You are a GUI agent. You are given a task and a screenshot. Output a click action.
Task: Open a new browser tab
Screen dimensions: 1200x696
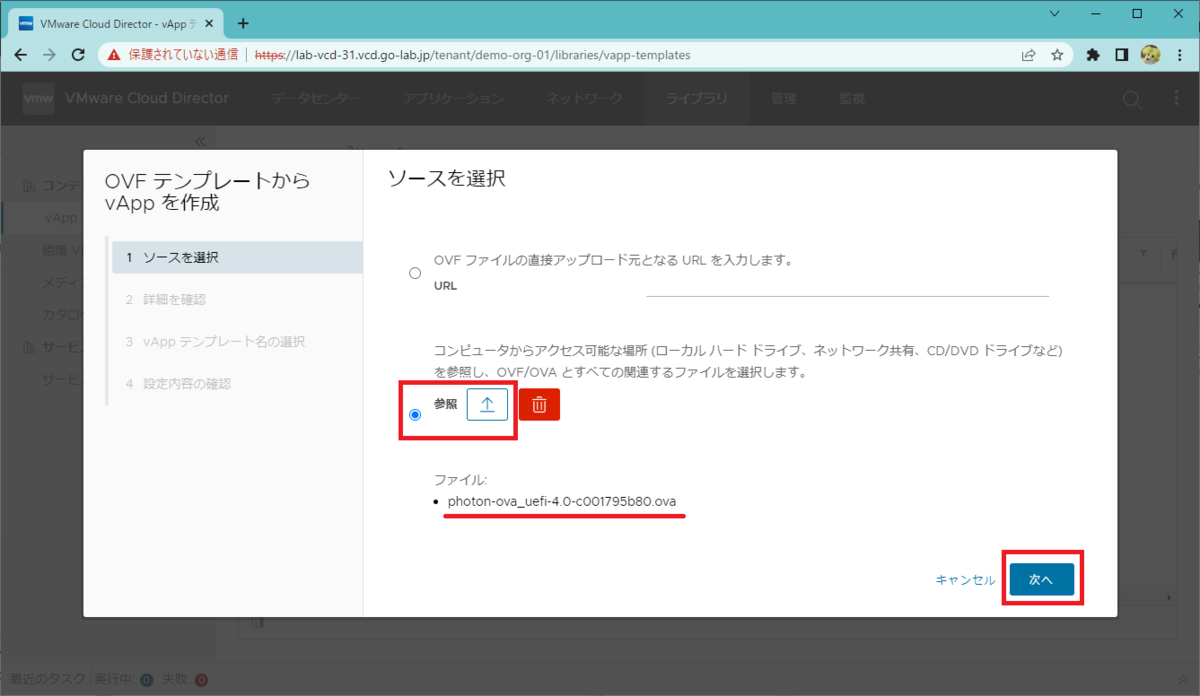(x=243, y=23)
